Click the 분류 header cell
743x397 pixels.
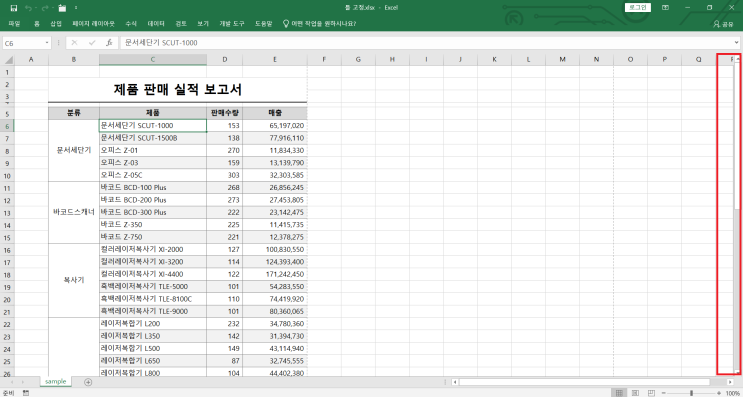pos(73,113)
